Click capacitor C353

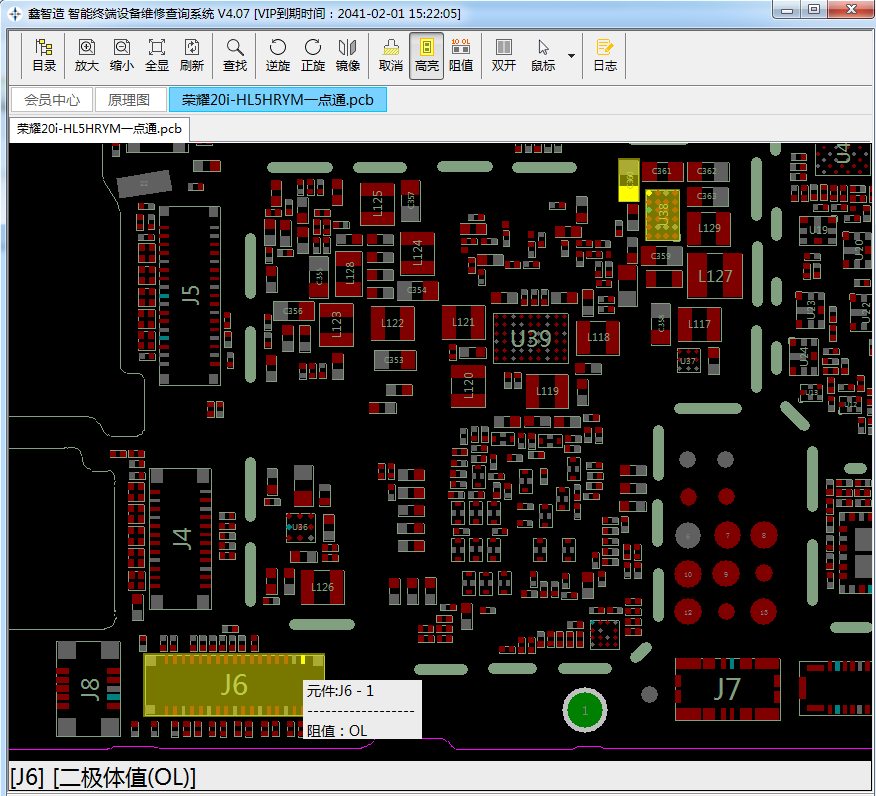pyautogui.click(x=395, y=360)
